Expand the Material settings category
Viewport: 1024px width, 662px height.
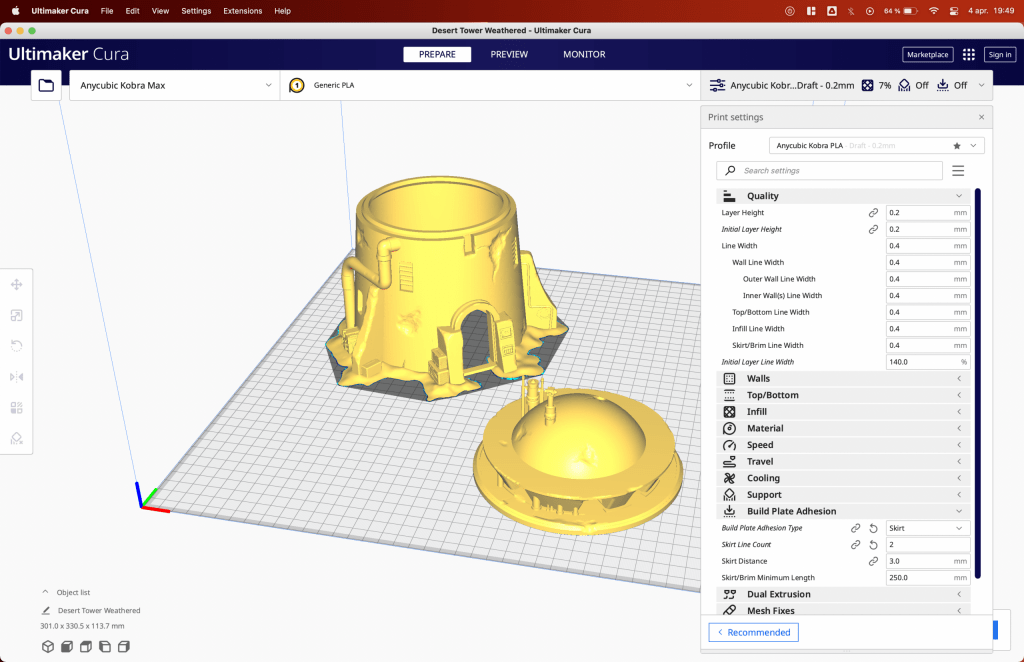pyautogui.click(x=842, y=428)
